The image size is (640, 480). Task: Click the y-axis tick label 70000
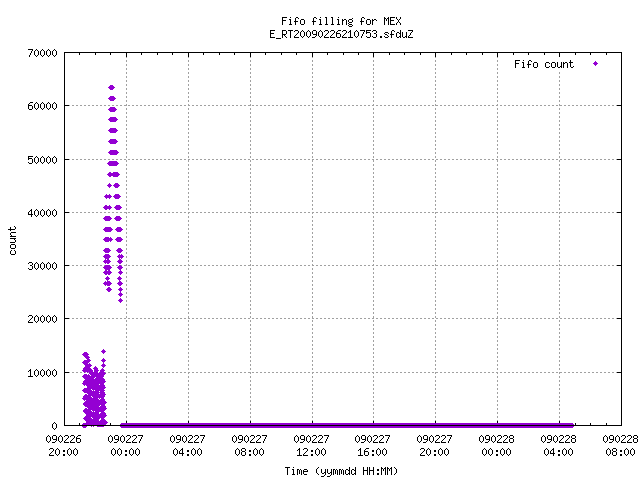(42, 53)
